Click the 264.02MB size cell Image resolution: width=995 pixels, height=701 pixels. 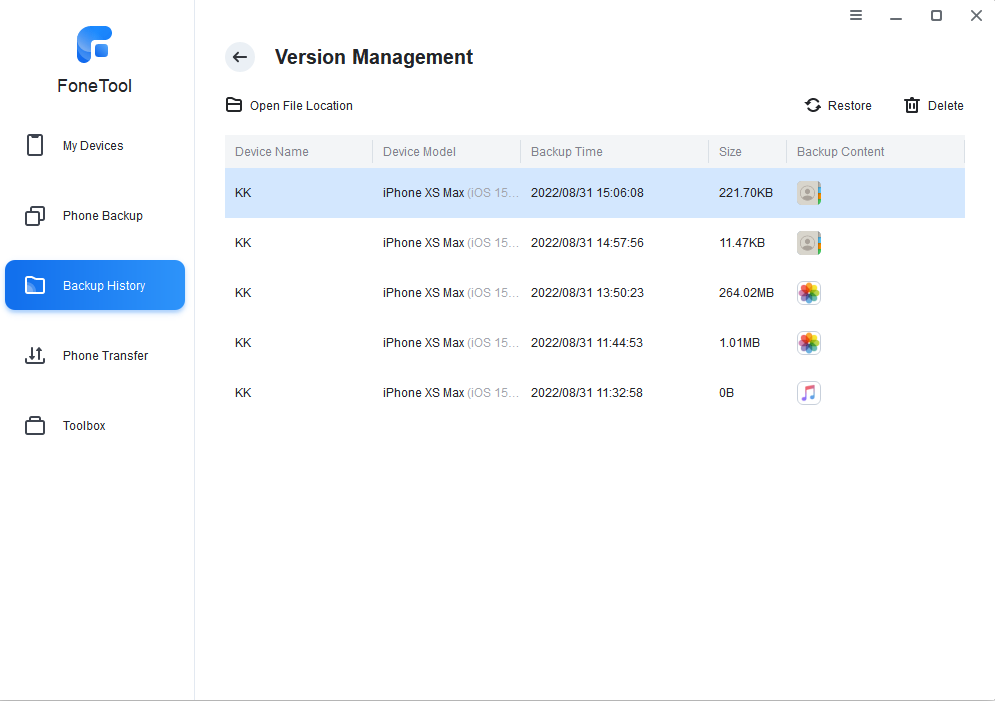pyautogui.click(x=746, y=293)
